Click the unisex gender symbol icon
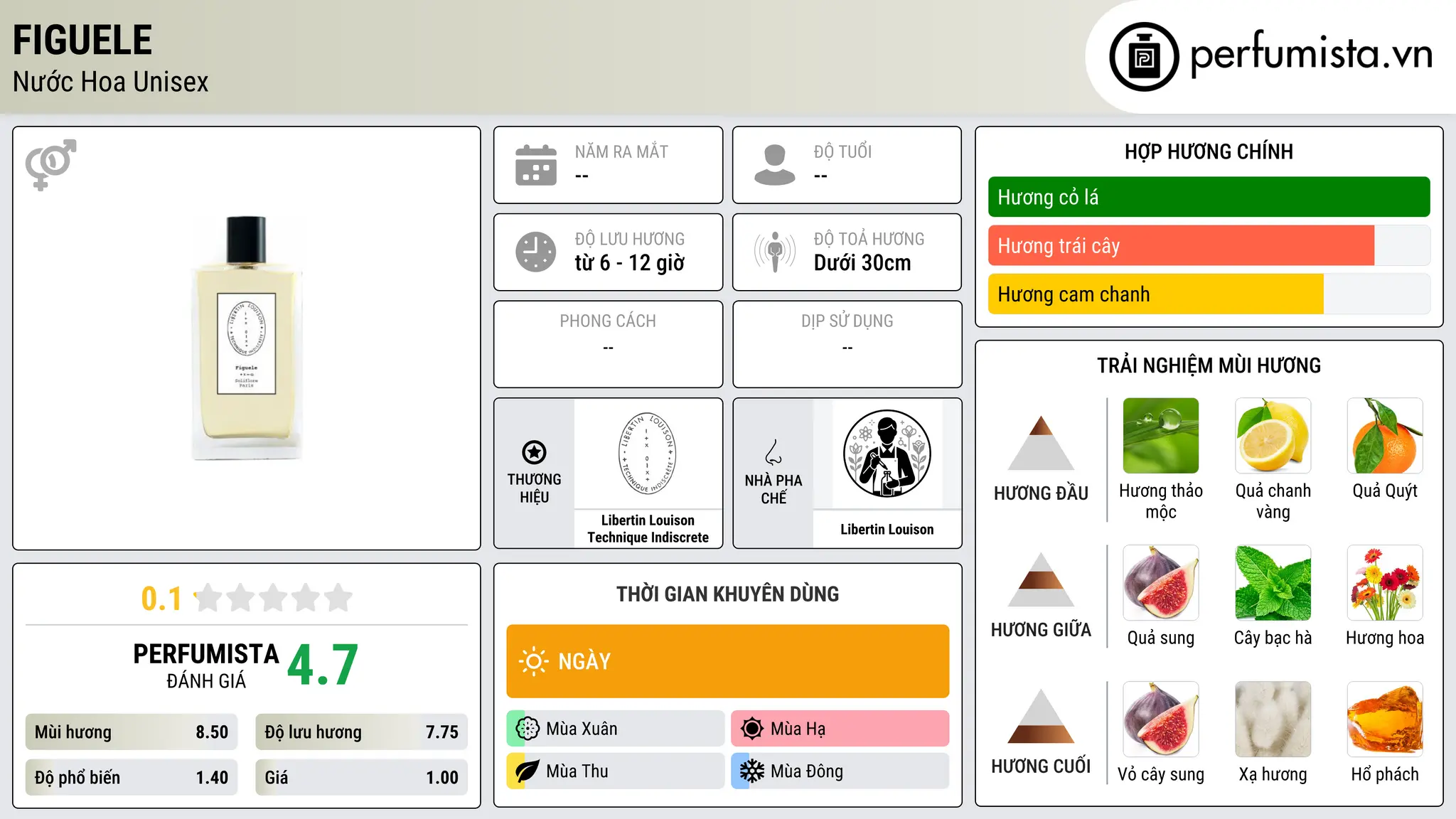Screen dimensions: 1456x819 click(x=50, y=164)
